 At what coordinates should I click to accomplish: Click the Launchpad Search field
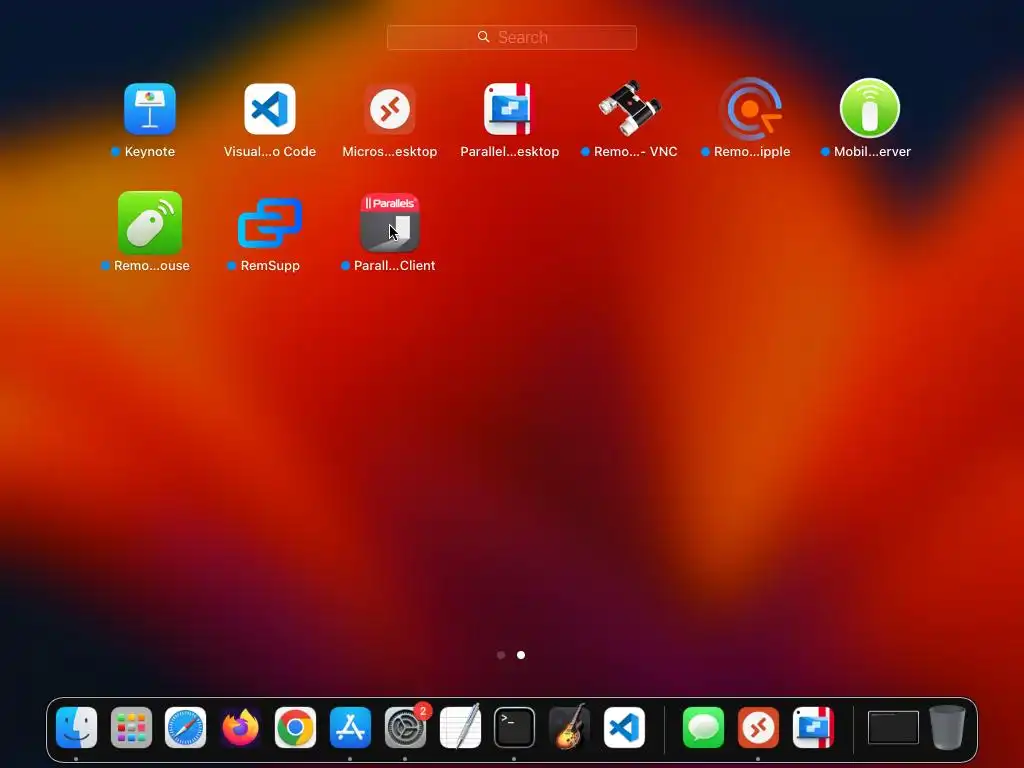pyautogui.click(x=511, y=37)
